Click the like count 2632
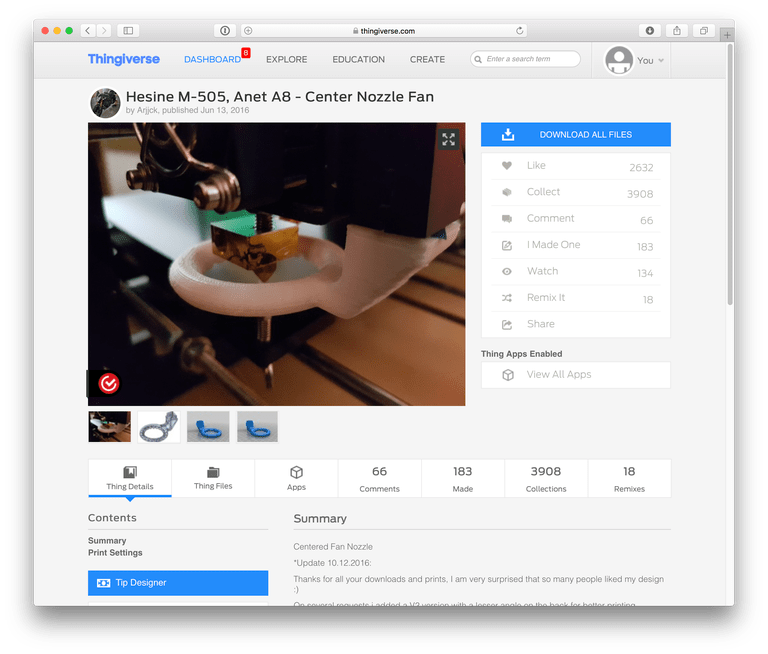 641,168
